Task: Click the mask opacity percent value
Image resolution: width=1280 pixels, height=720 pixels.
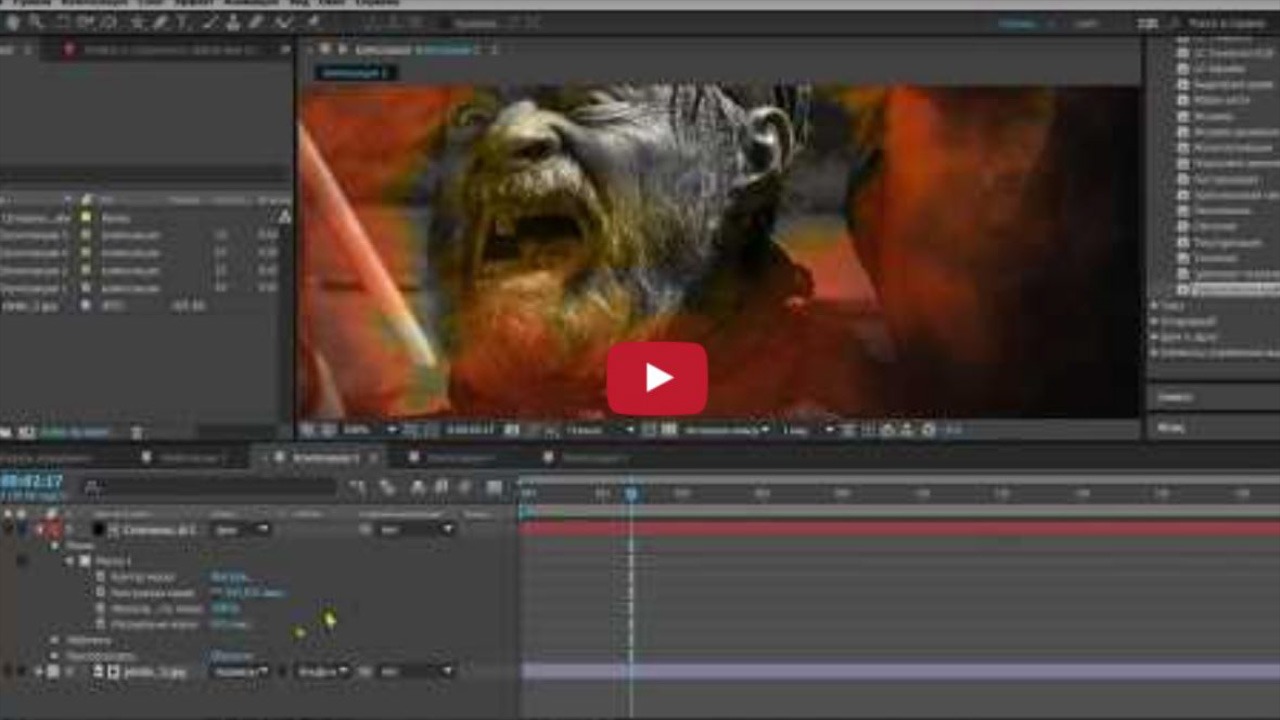Action: pyautogui.click(x=225, y=609)
